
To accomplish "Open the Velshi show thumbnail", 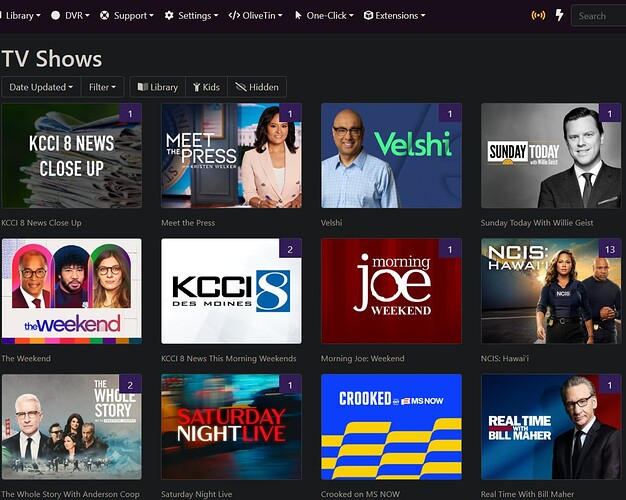I will pos(391,156).
